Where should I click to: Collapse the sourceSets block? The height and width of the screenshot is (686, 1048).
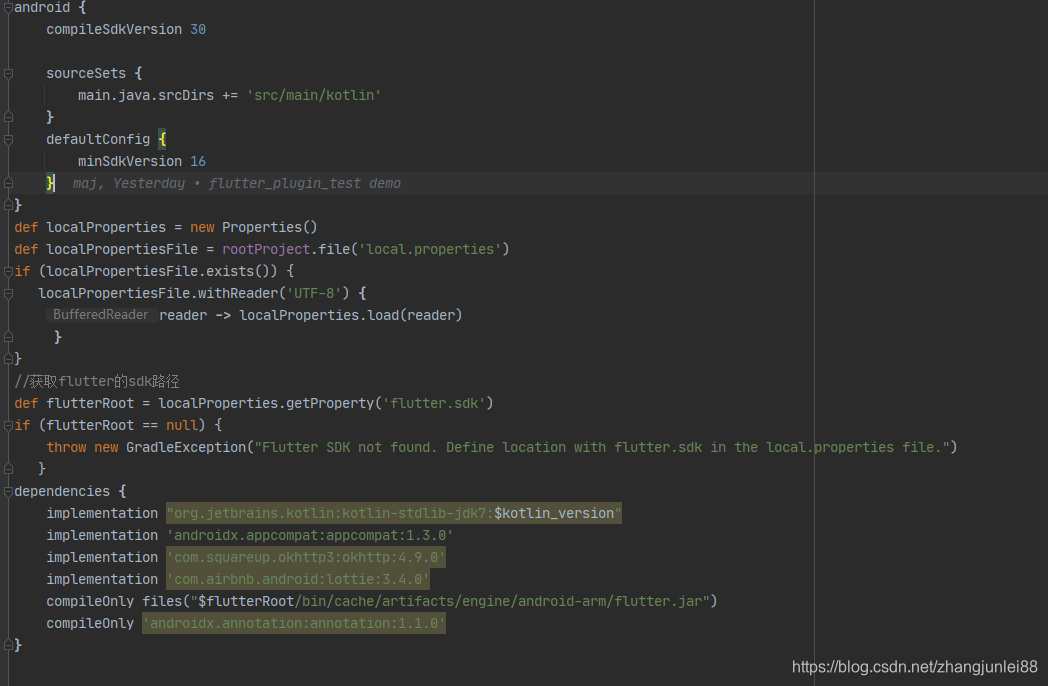[7, 73]
